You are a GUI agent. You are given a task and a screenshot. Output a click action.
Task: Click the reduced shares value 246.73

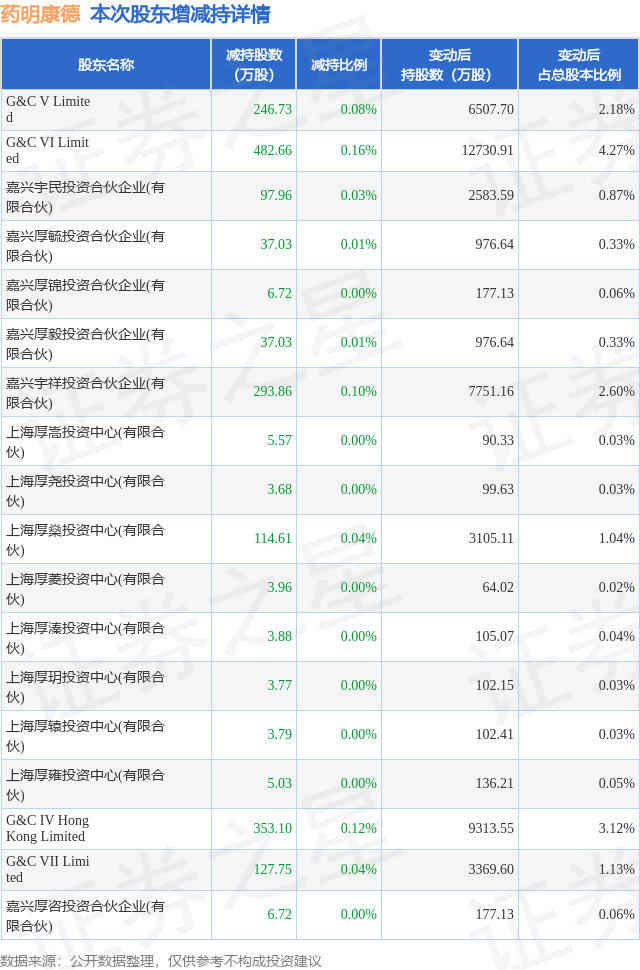[273, 109]
